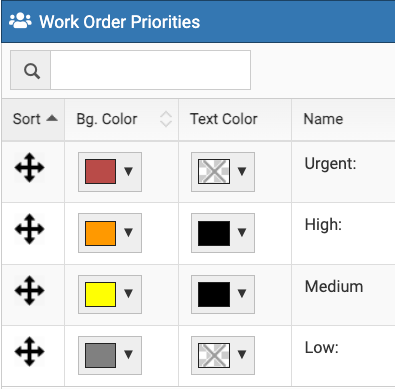The width and height of the screenshot is (395, 389).
Task: Open the red background color dropdown for Urgent
Action: click(110, 172)
